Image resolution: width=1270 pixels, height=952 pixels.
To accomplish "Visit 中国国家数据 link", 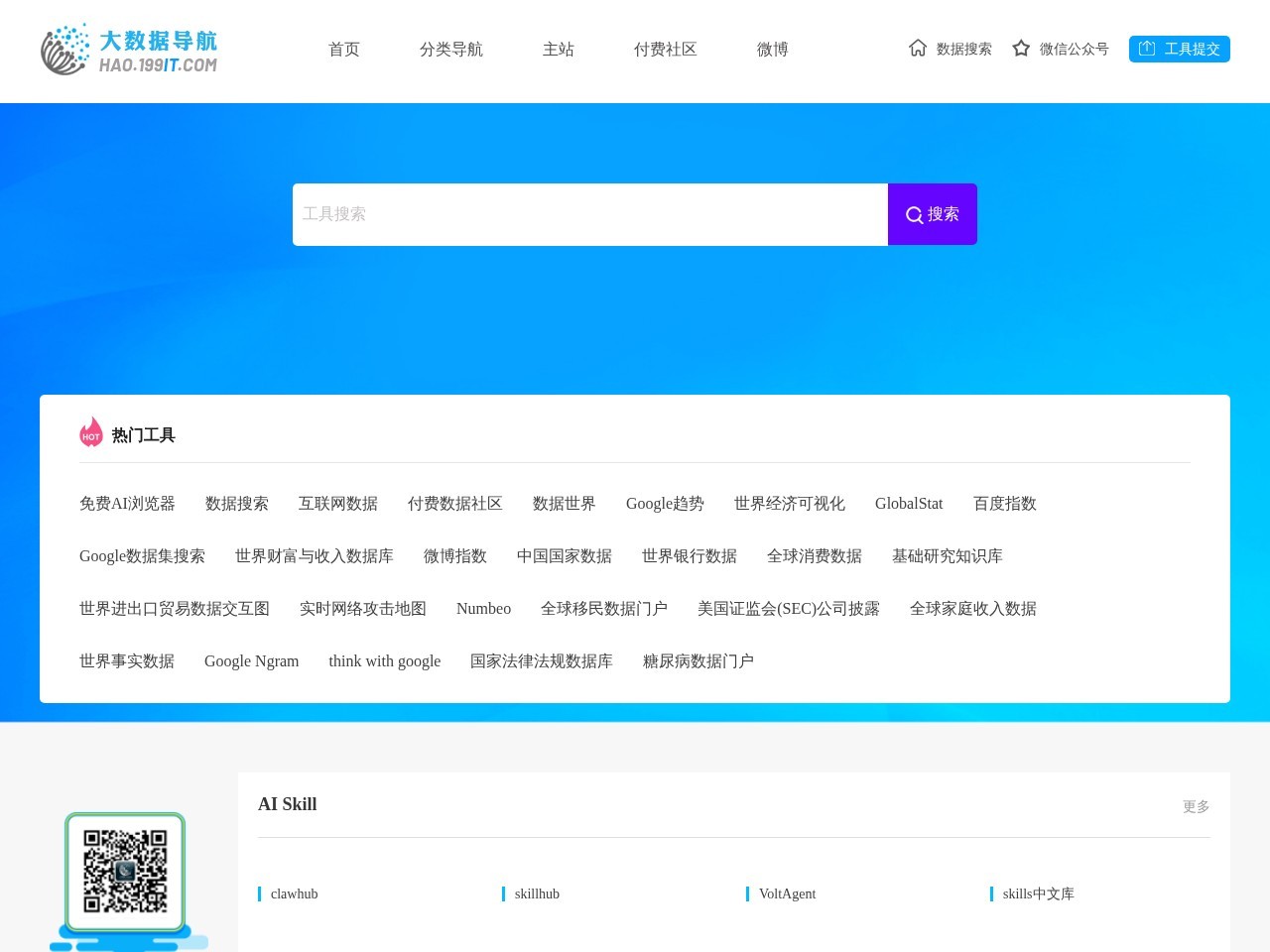I will [x=565, y=556].
